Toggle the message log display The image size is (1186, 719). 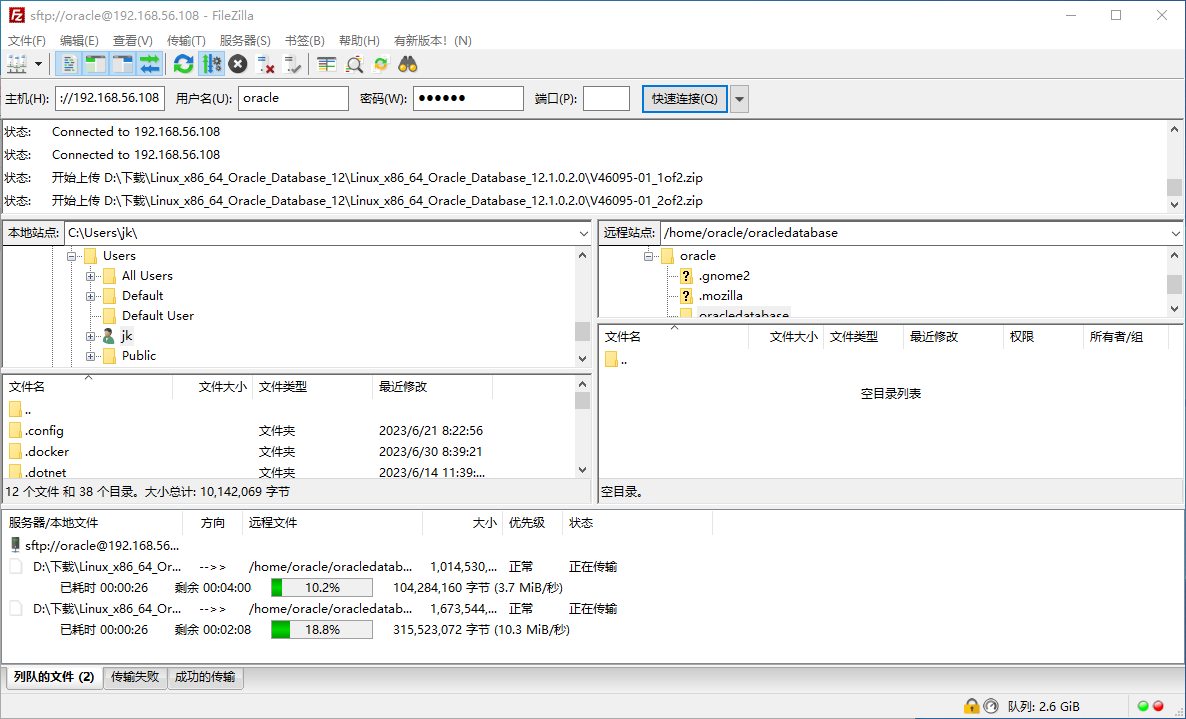[x=68, y=63]
